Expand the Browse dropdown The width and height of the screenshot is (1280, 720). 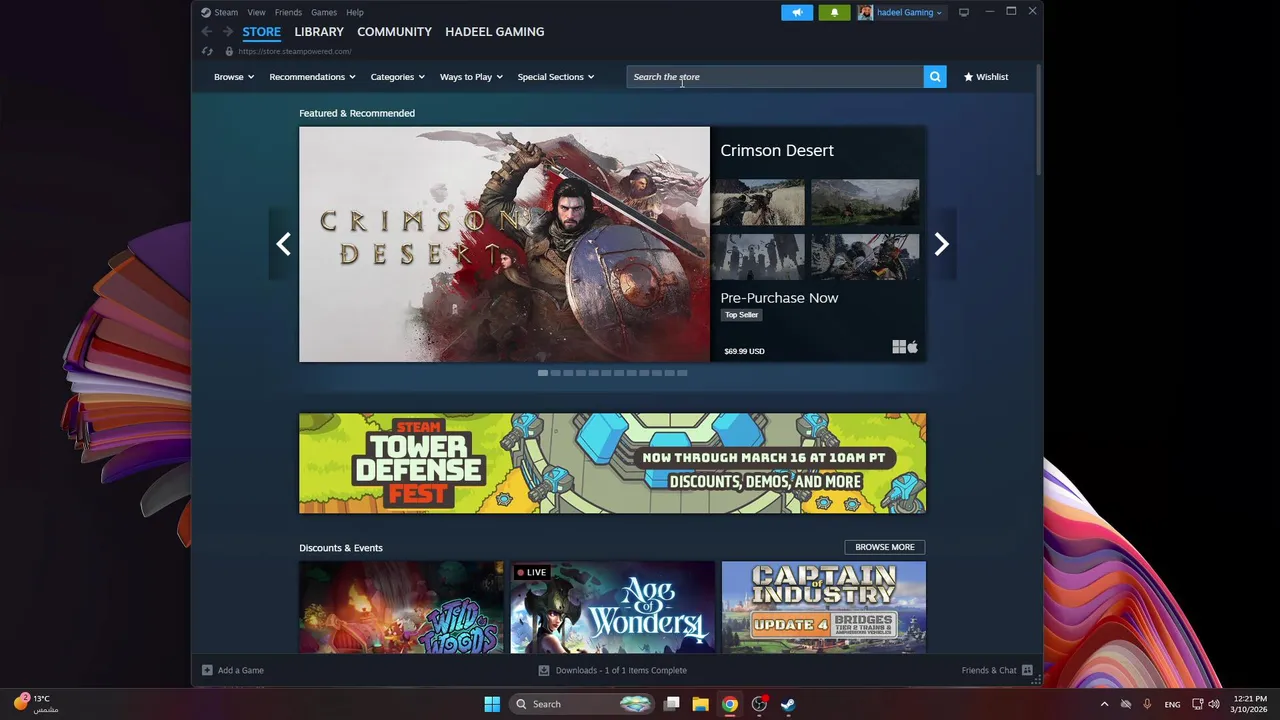coord(234,77)
